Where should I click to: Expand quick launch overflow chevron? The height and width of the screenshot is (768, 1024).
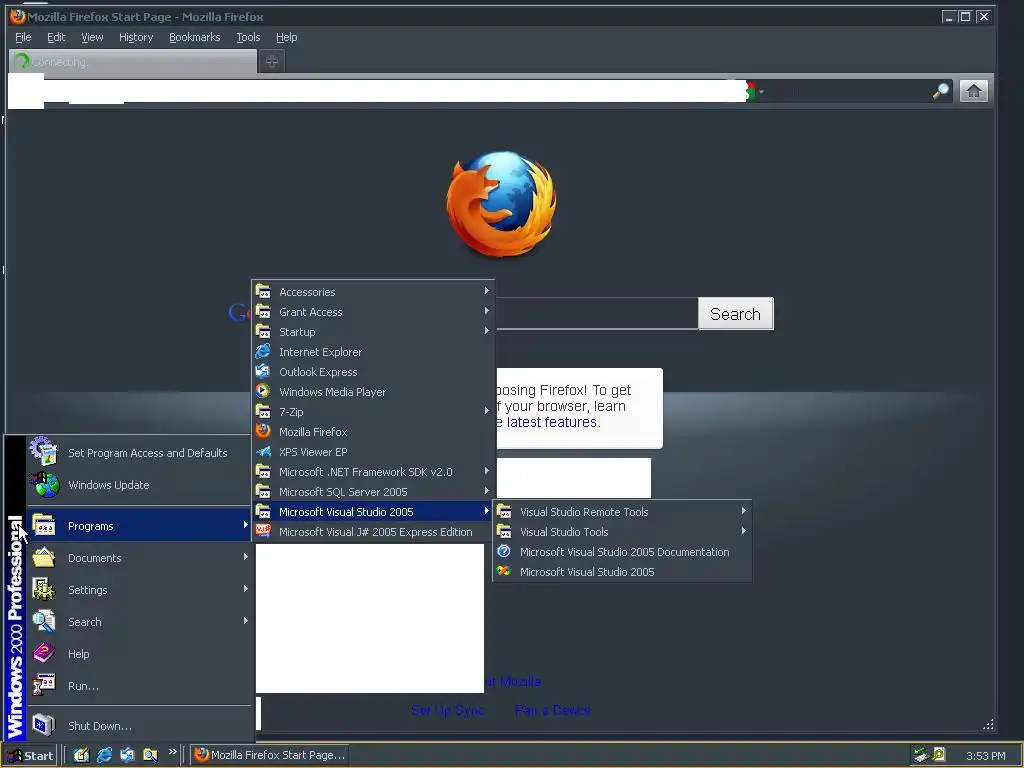[172, 752]
